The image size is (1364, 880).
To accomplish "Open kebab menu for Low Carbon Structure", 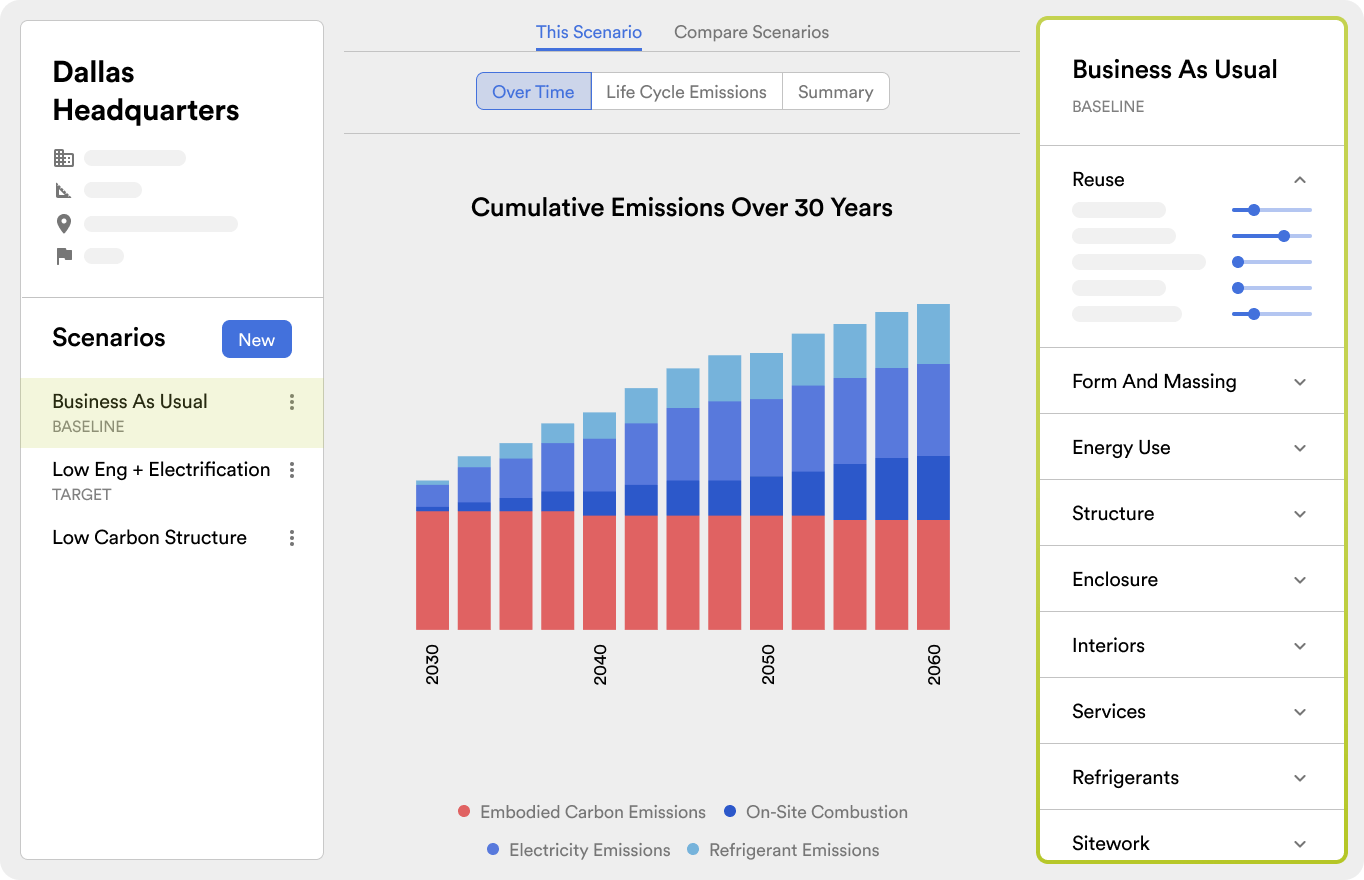I will pyautogui.click(x=292, y=538).
